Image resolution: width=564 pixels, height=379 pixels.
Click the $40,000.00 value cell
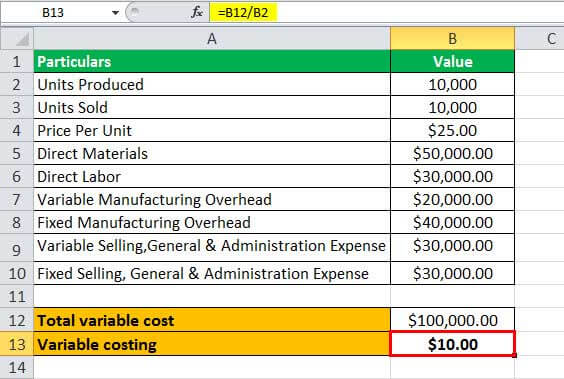452,223
